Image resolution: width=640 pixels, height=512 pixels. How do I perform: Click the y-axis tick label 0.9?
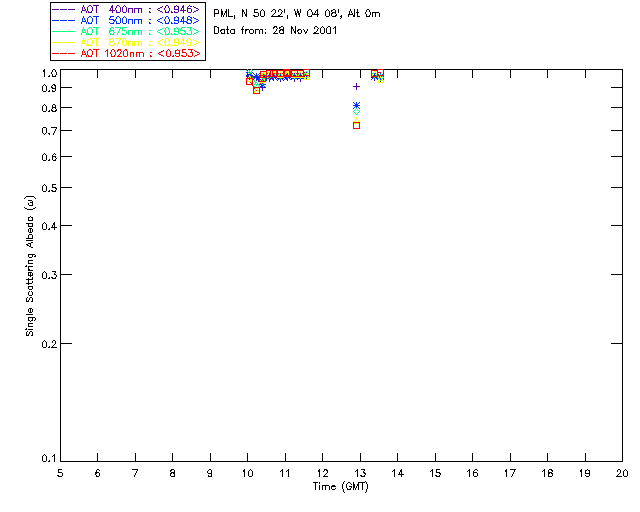[49, 88]
